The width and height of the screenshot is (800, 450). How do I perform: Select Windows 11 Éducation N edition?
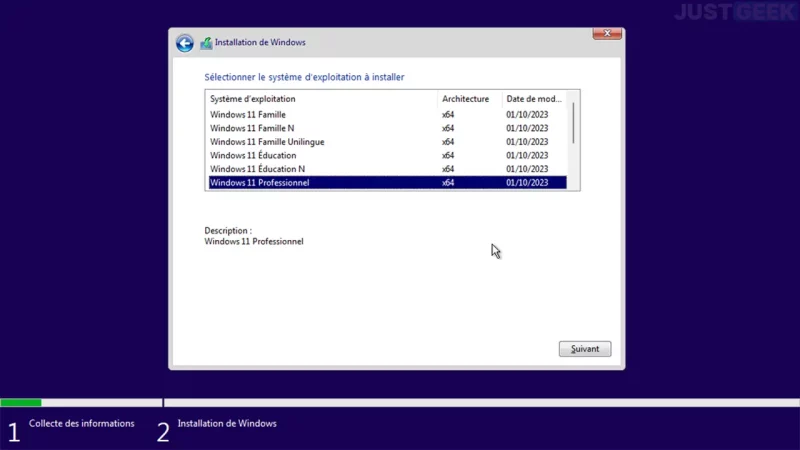click(x=387, y=169)
